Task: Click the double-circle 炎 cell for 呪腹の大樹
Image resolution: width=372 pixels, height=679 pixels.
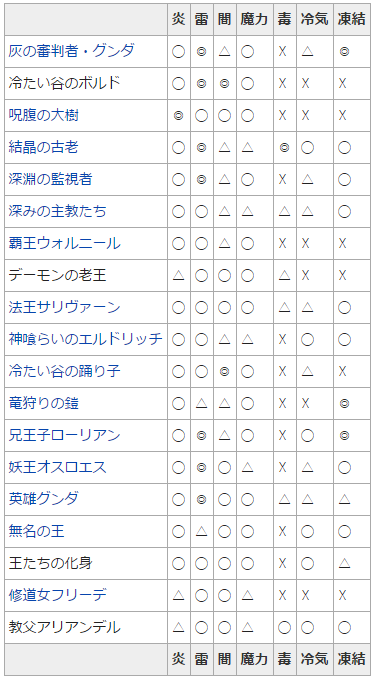Action: tap(178, 116)
